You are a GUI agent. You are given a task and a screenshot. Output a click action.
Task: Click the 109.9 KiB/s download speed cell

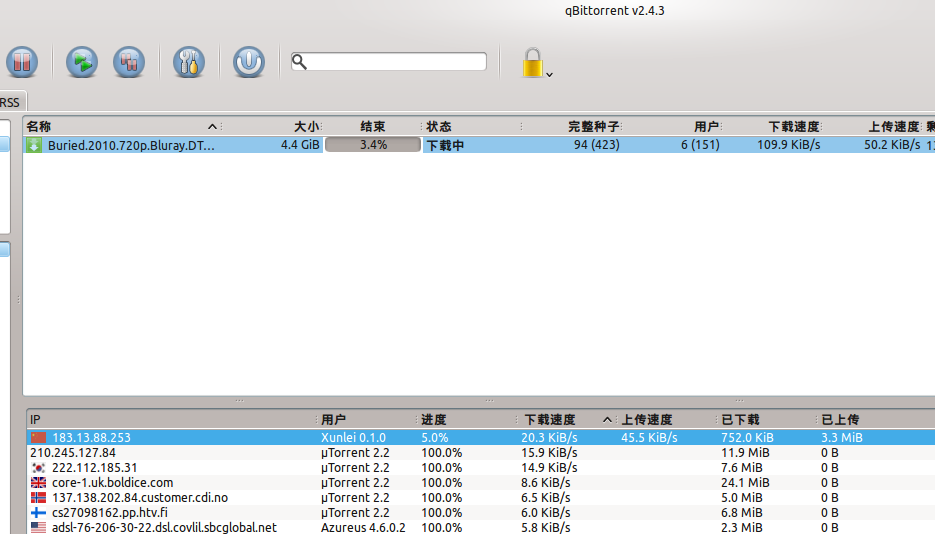click(x=788, y=145)
